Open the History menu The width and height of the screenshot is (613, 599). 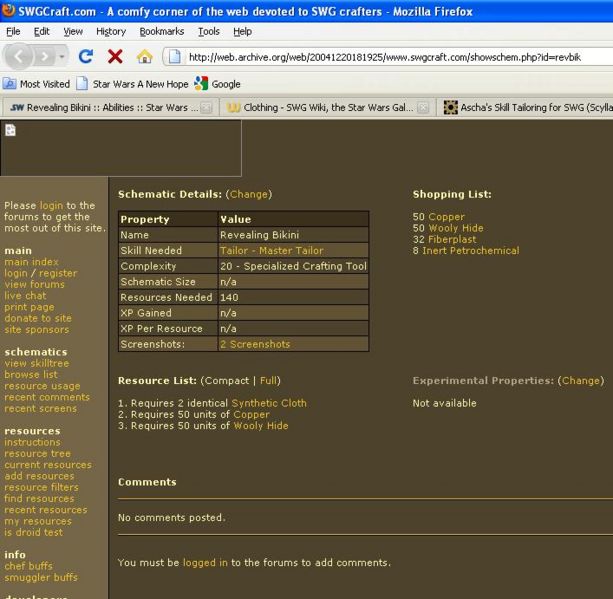[x=111, y=31]
